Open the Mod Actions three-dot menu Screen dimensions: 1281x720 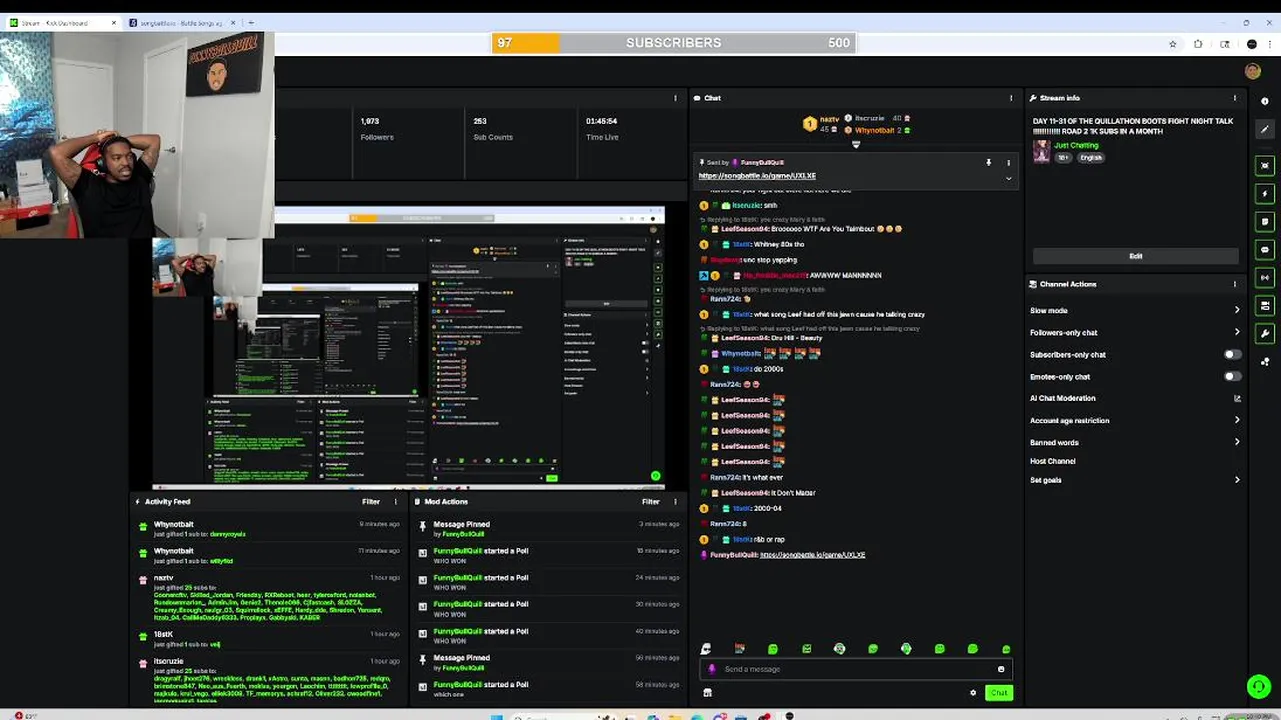coord(676,502)
